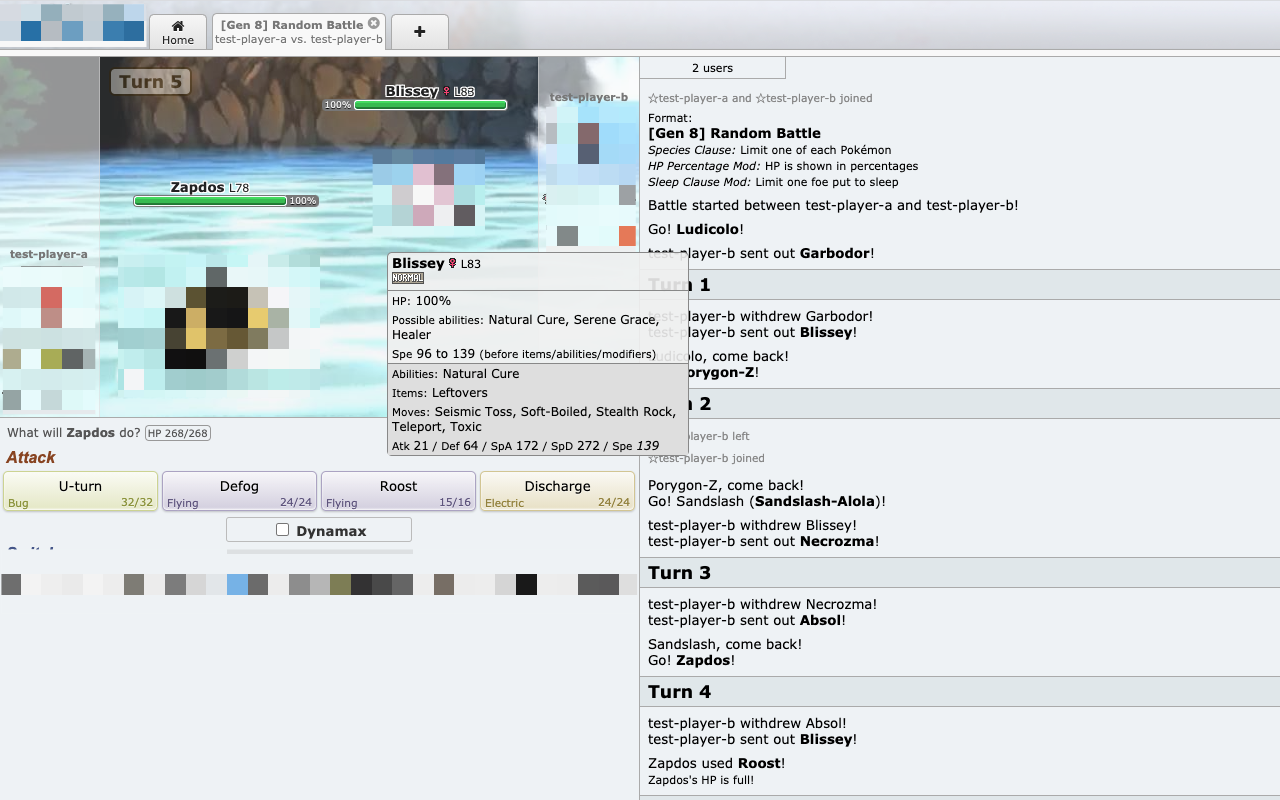Click the 2 users button
The width and height of the screenshot is (1280, 800).
pos(712,67)
